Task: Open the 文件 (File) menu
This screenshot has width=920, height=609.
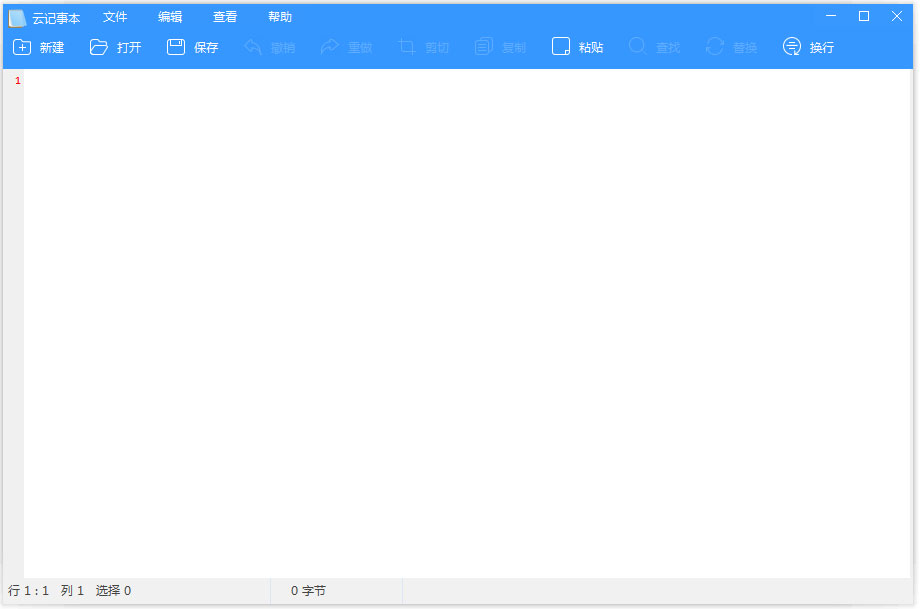Action: [x=115, y=17]
